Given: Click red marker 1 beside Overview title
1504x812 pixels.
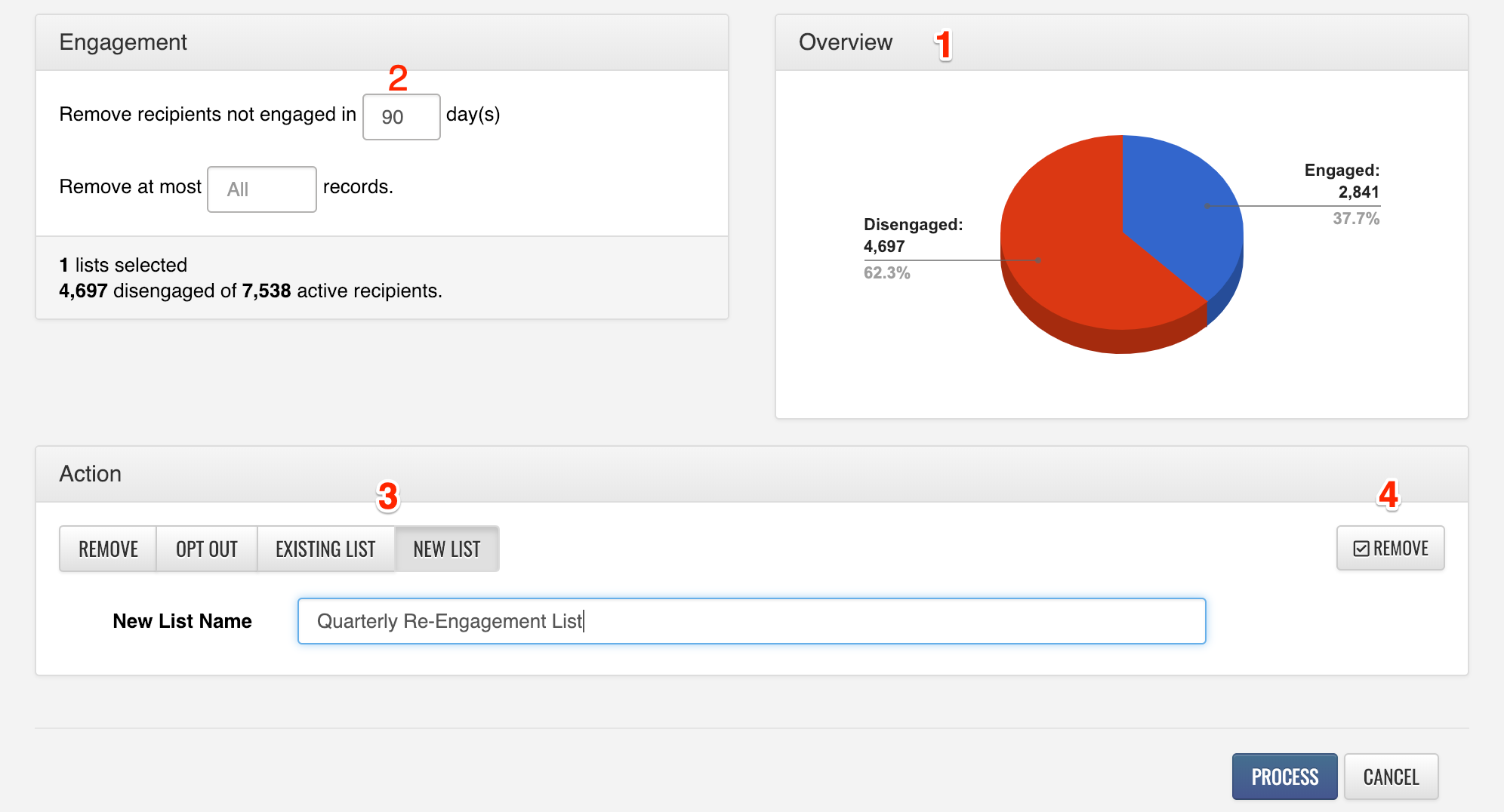Looking at the screenshot, I should (x=943, y=45).
